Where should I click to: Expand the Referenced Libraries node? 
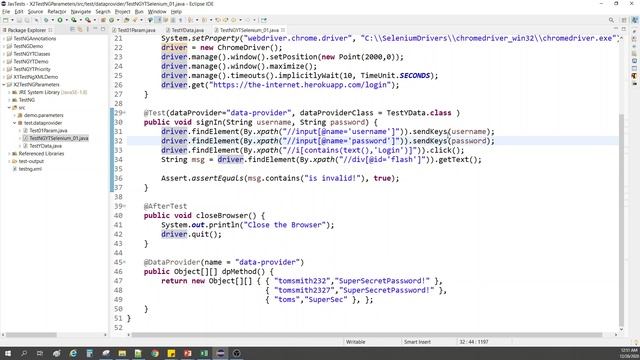pyautogui.click(x=9, y=153)
